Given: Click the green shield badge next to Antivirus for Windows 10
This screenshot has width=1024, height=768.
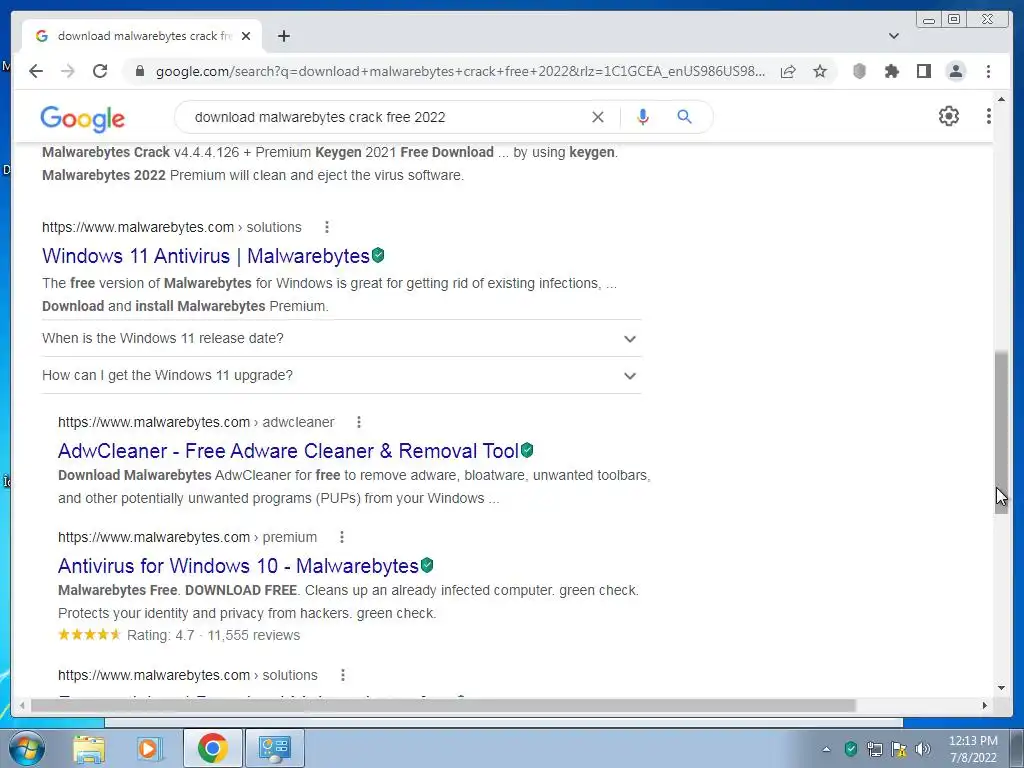Looking at the screenshot, I should coord(427,565).
